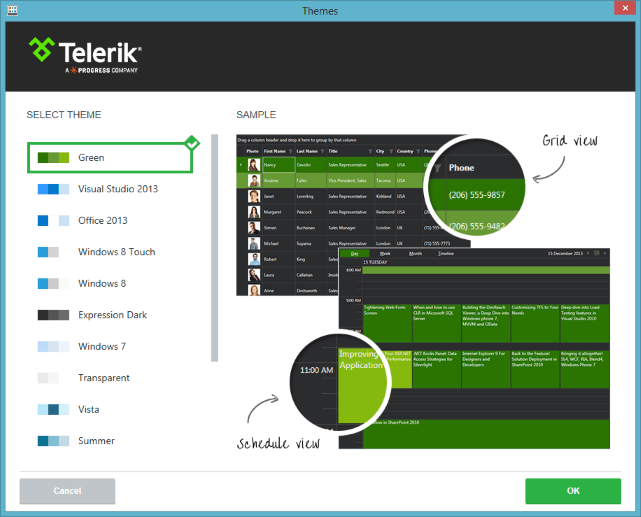Select the Green theme swatch
Image resolution: width=641 pixels, height=517 pixels.
53,157
